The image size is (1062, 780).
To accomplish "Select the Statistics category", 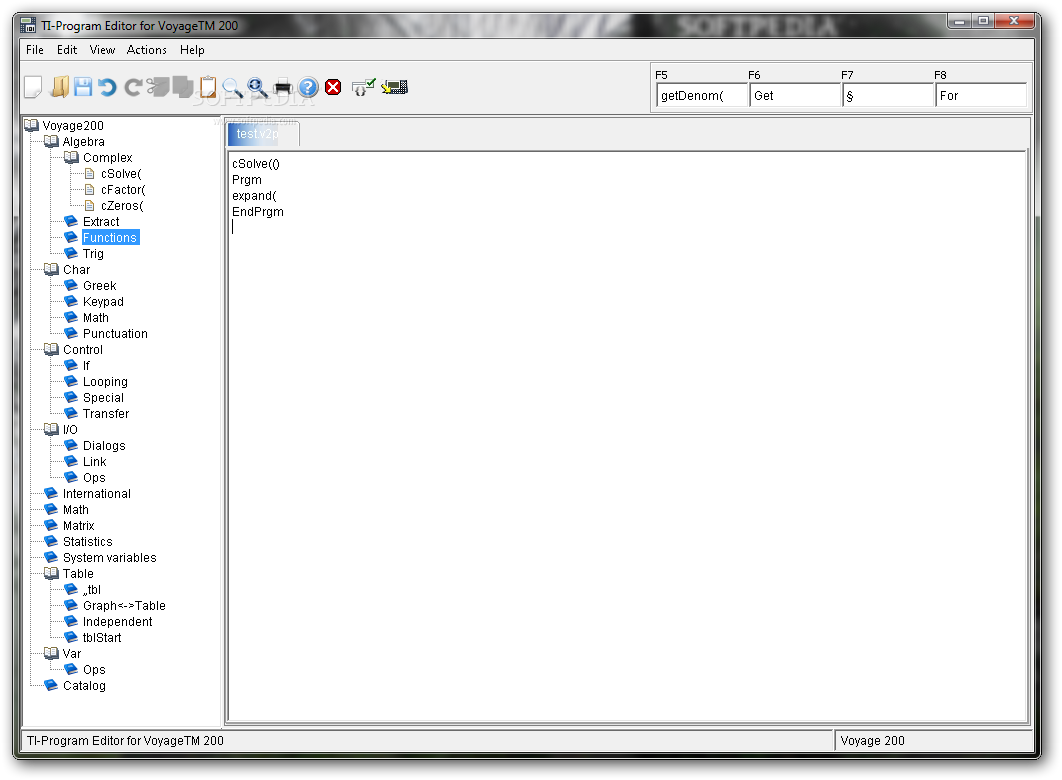I will point(87,542).
